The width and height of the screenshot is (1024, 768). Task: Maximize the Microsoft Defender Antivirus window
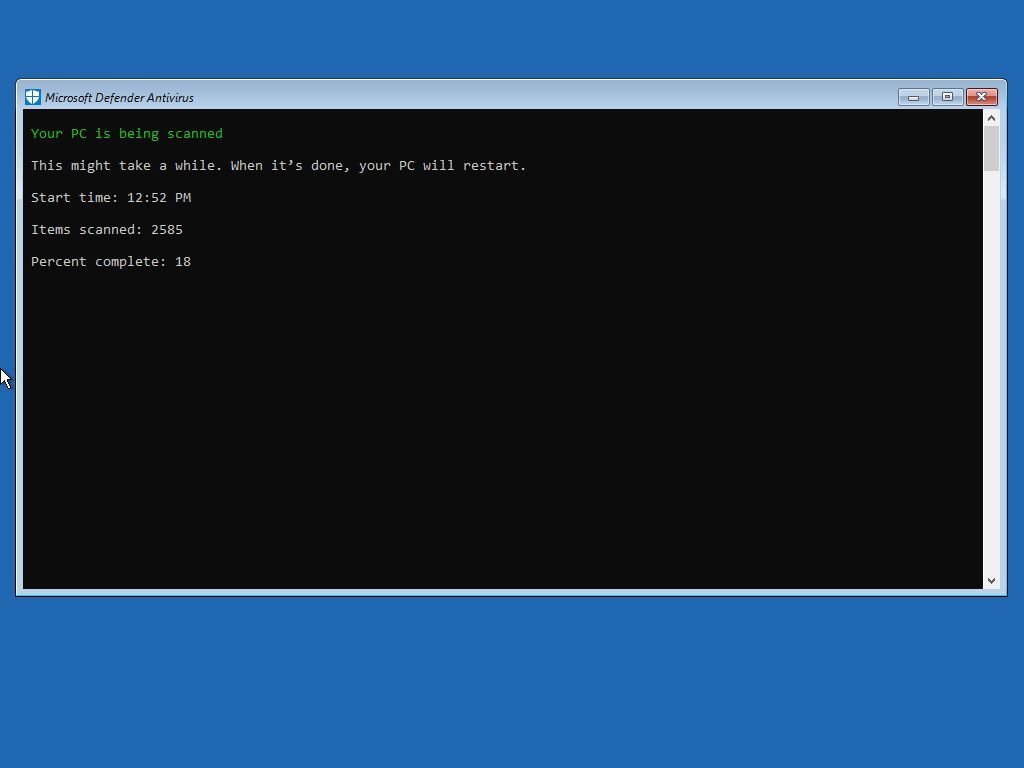point(948,97)
